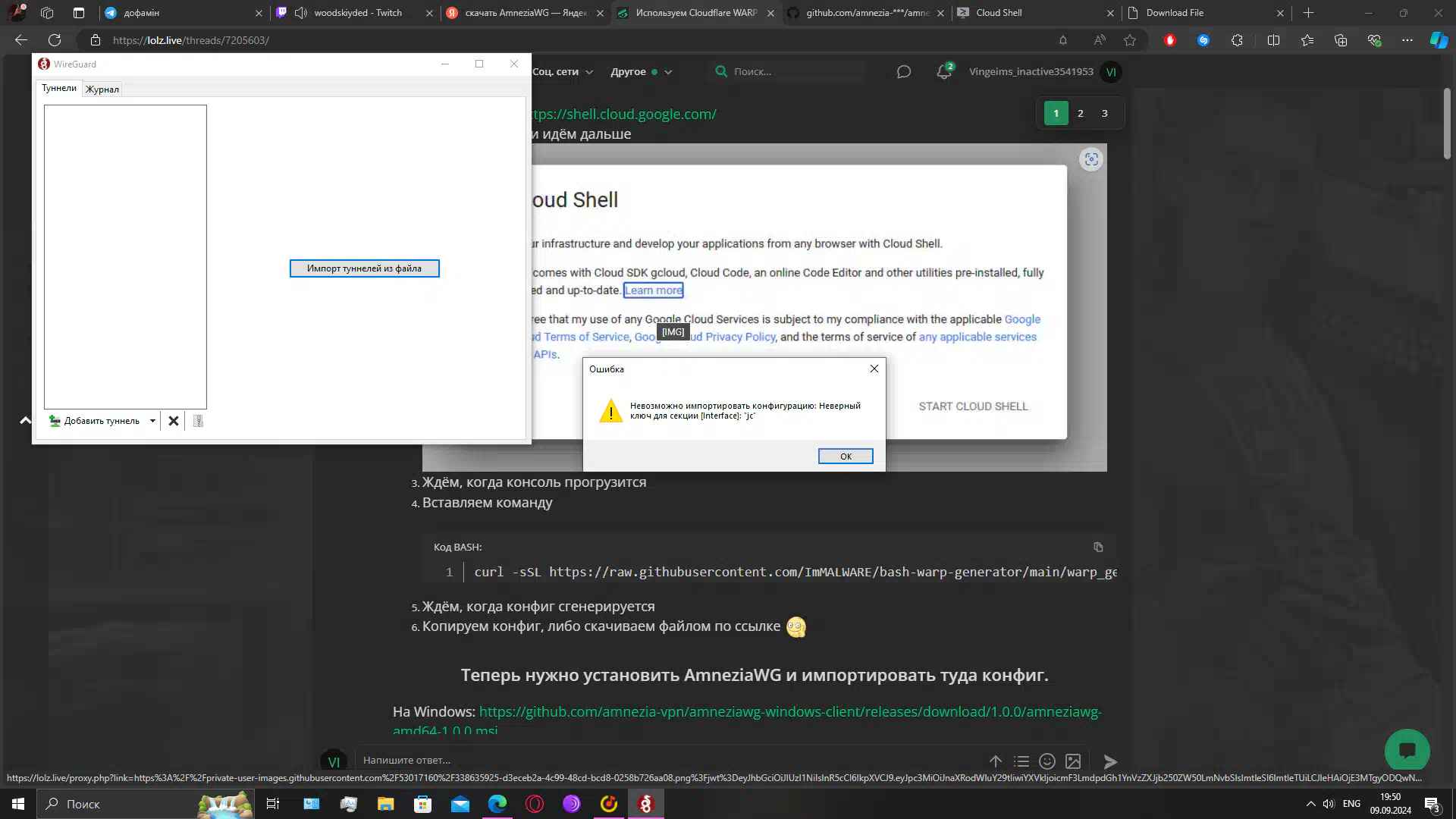The width and height of the screenshot is (1456, 819).
Task: Open File Explorer from the taskbar
Action: pyautogui.click(x=386, y=804)
